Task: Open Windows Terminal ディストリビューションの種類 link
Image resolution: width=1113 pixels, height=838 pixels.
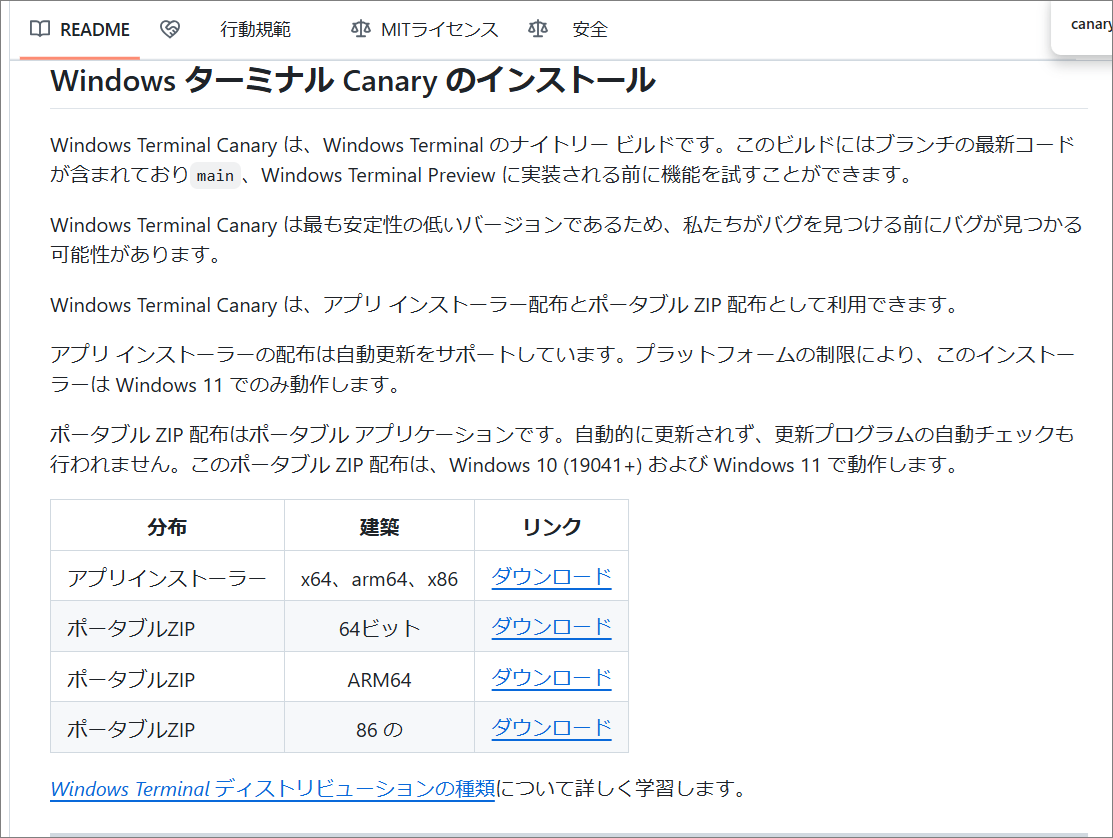Action: click(x=273, y=789)
